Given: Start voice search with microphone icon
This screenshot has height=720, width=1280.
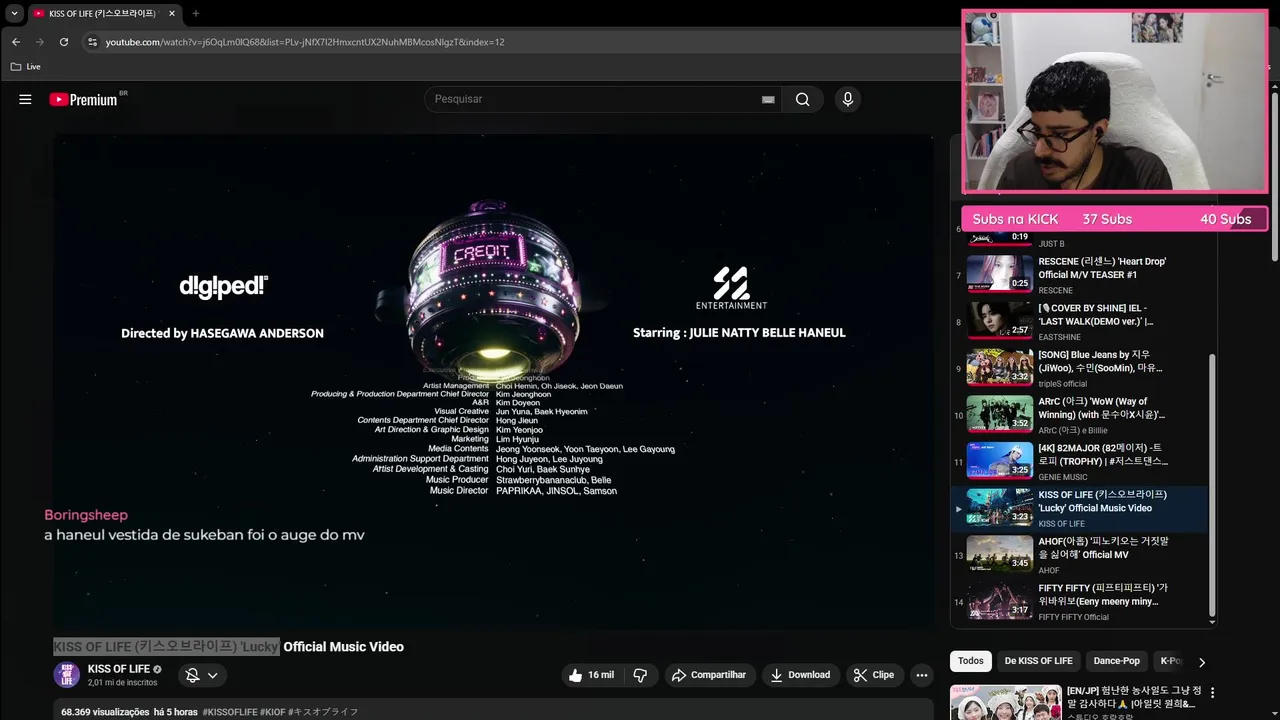Looking at the screenshot, I should (x=847, y=99).
